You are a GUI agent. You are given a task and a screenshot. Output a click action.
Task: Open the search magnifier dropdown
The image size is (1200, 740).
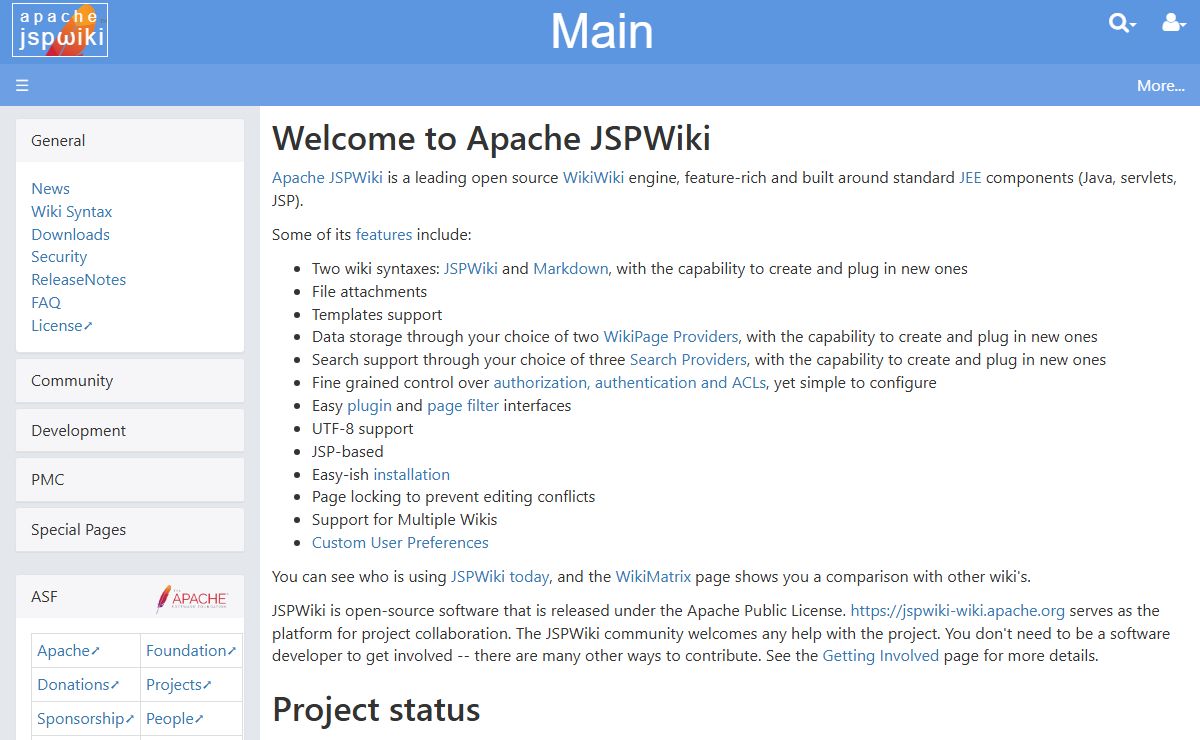click(x=1123, y=23)
